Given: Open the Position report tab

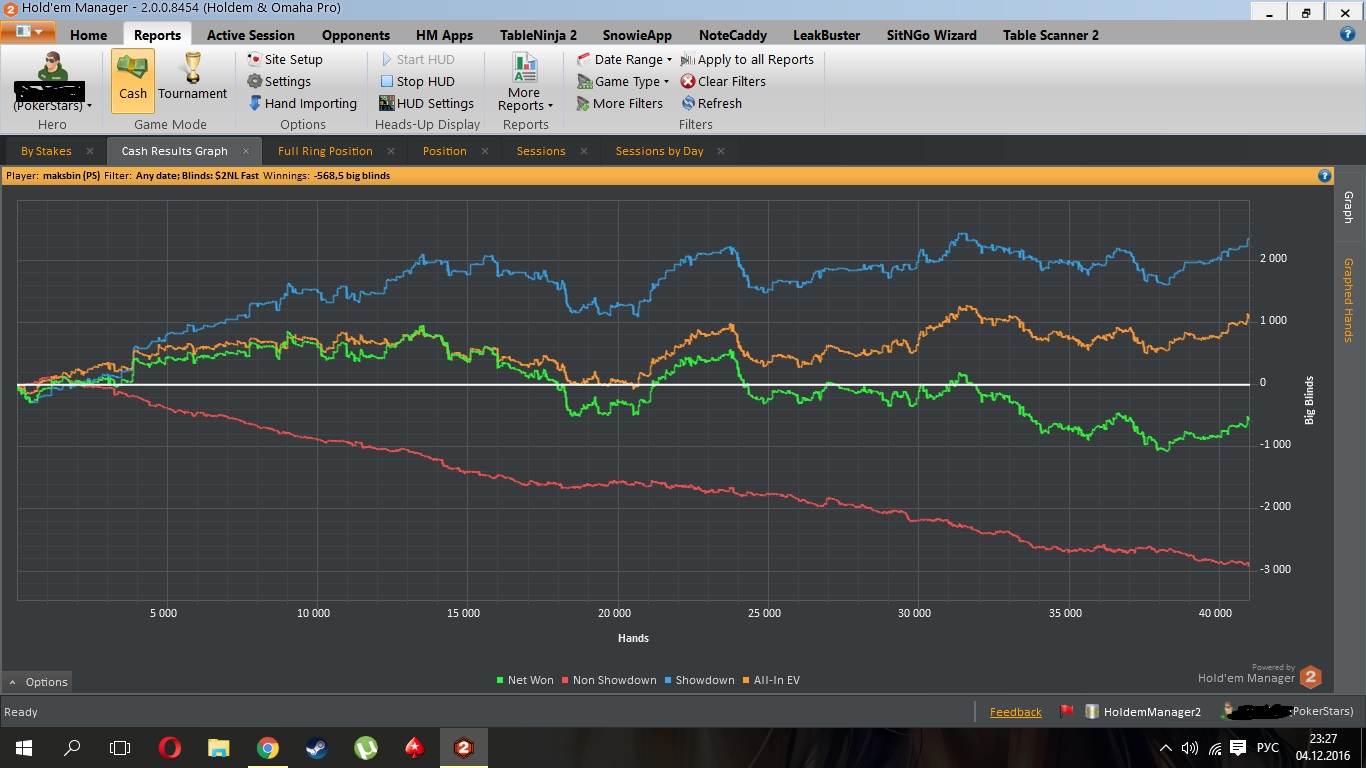Looking at the screenshot, I should (445, 151).
